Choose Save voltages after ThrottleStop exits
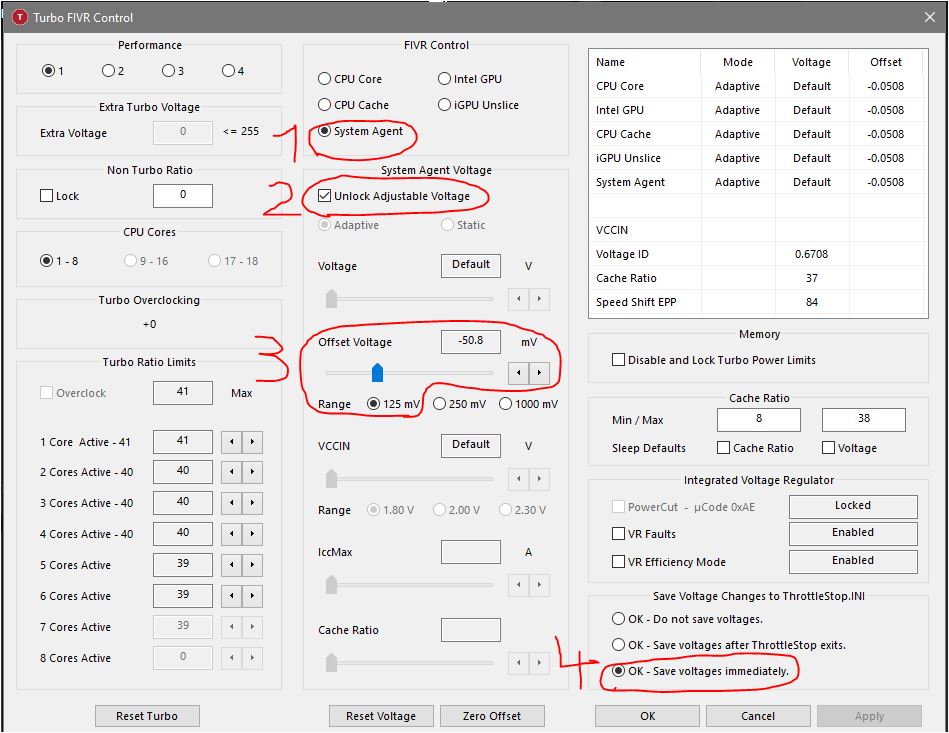Image resolution: width=949 pixels, height=733 pixels. tap(729, 645)
